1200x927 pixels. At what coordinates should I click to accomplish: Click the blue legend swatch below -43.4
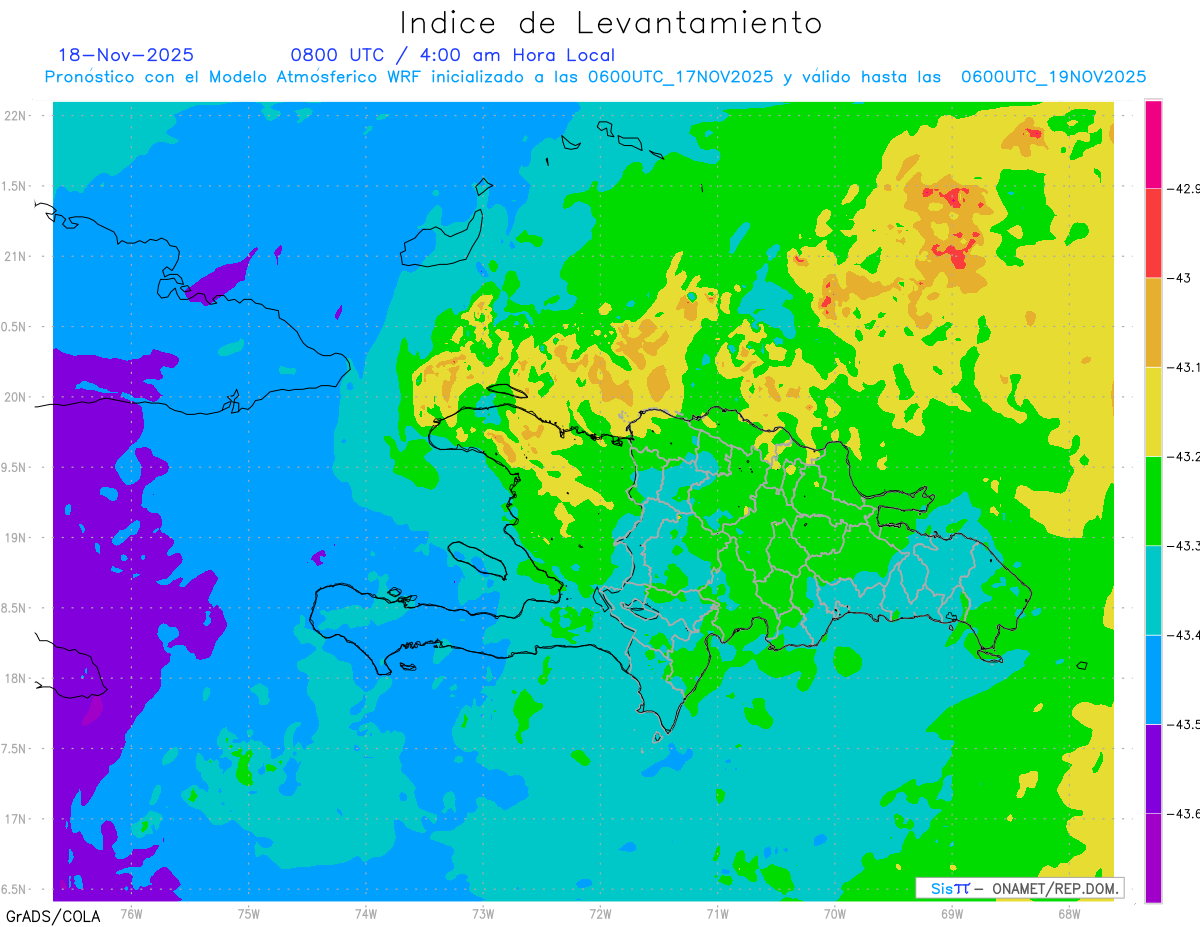pyautogui.click(x=1153, y=679)
